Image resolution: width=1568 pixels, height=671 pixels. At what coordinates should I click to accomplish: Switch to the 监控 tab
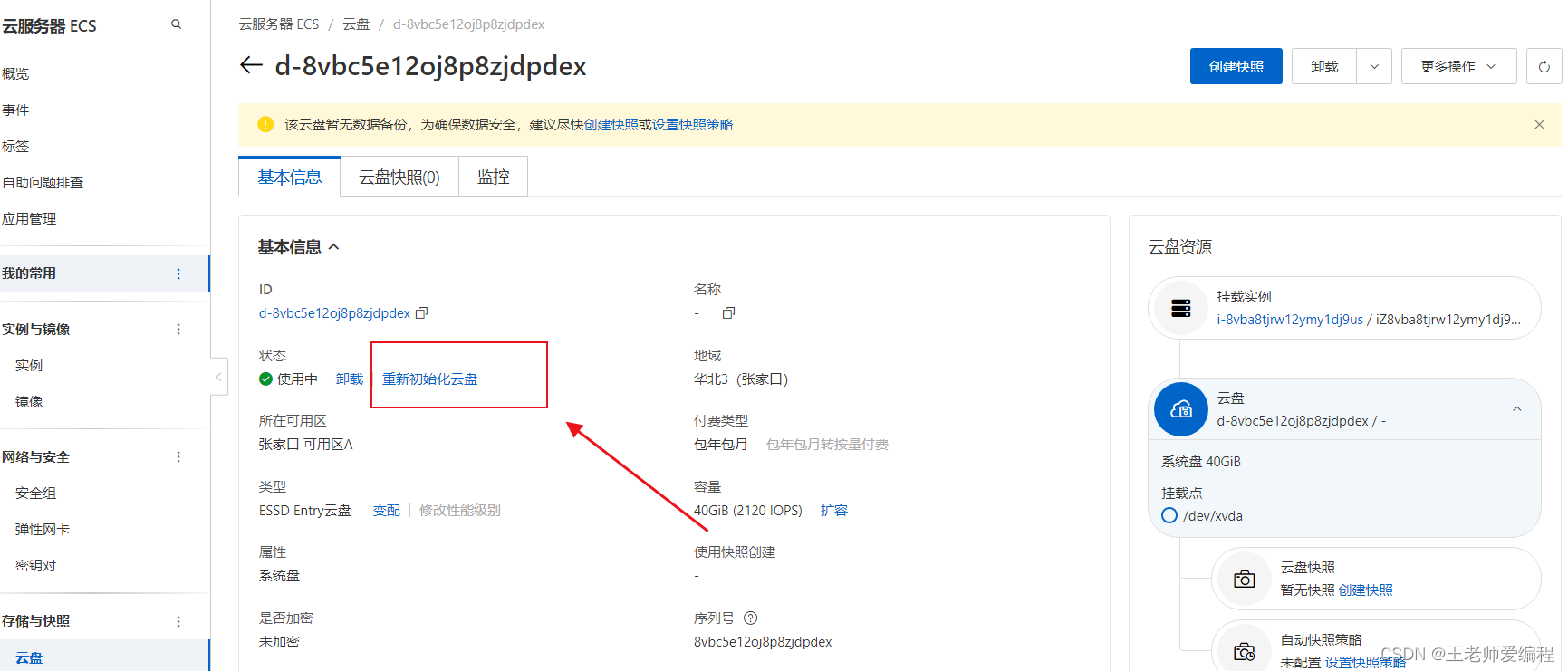click(x=494, y=177)
